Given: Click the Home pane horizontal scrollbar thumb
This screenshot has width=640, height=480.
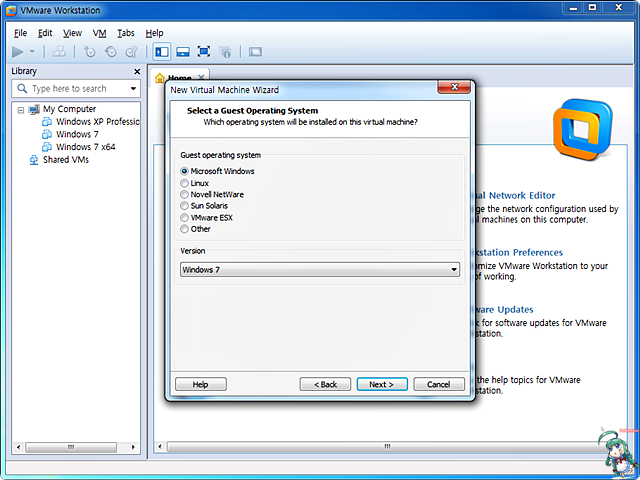Looking at the screenshot, I should [386, 447].
